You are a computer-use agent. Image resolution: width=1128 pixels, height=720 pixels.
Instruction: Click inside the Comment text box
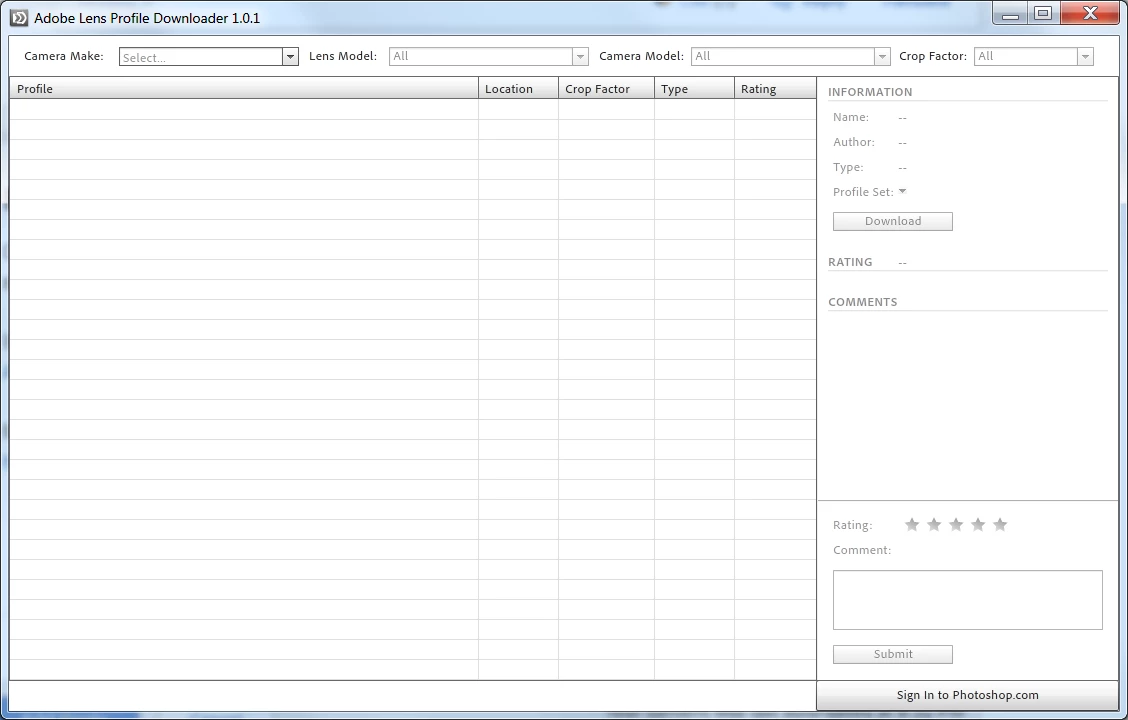tap(968, 600)
